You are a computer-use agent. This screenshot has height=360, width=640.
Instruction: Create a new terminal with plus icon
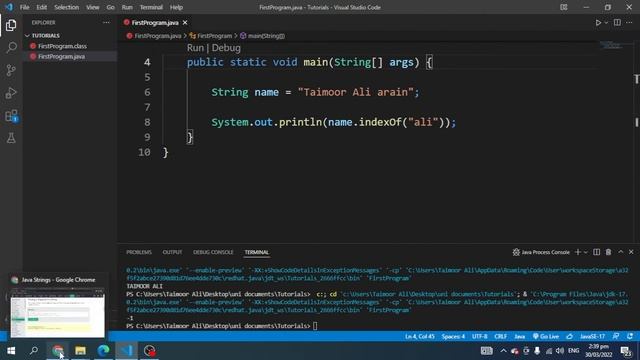577,252
